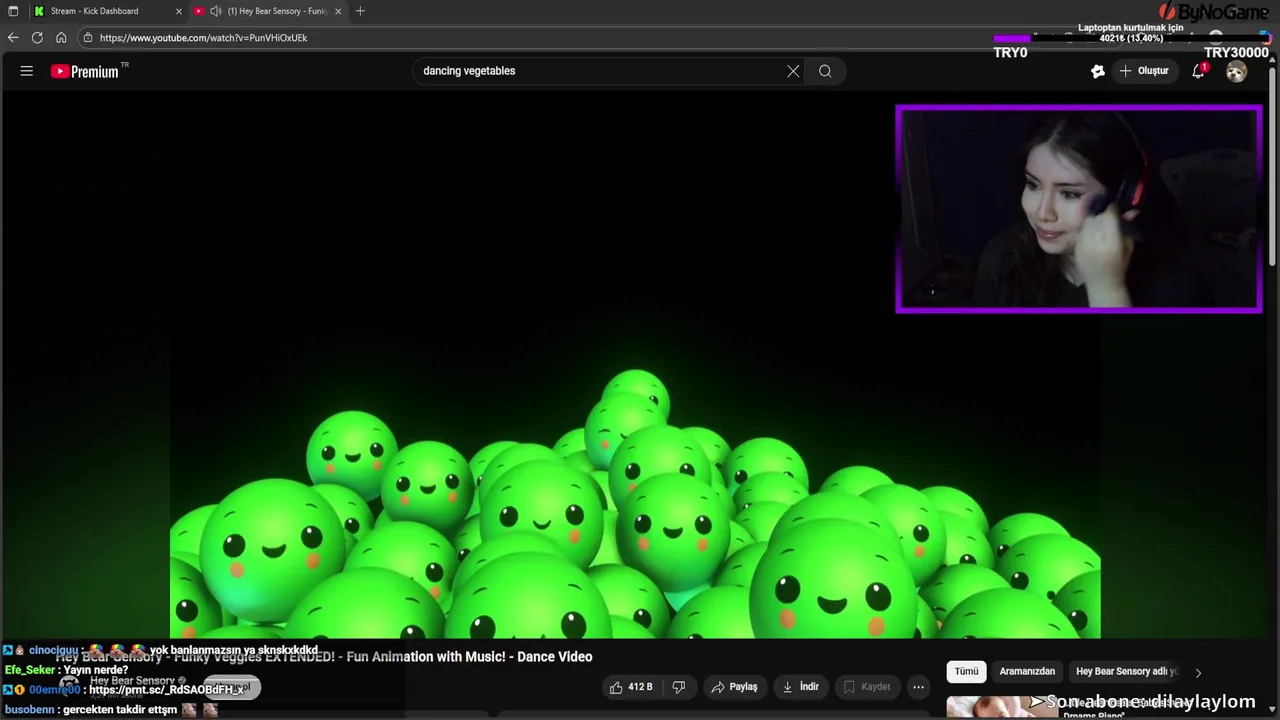Select chat username busobenn
The height and width of the screenshot is (720, 1280).
pos(30,710)
